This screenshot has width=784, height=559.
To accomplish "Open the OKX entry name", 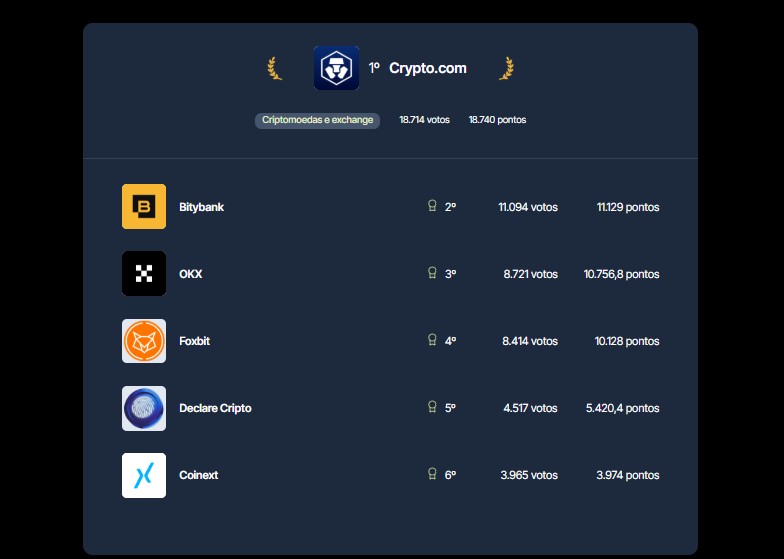I will pos(190,274).
